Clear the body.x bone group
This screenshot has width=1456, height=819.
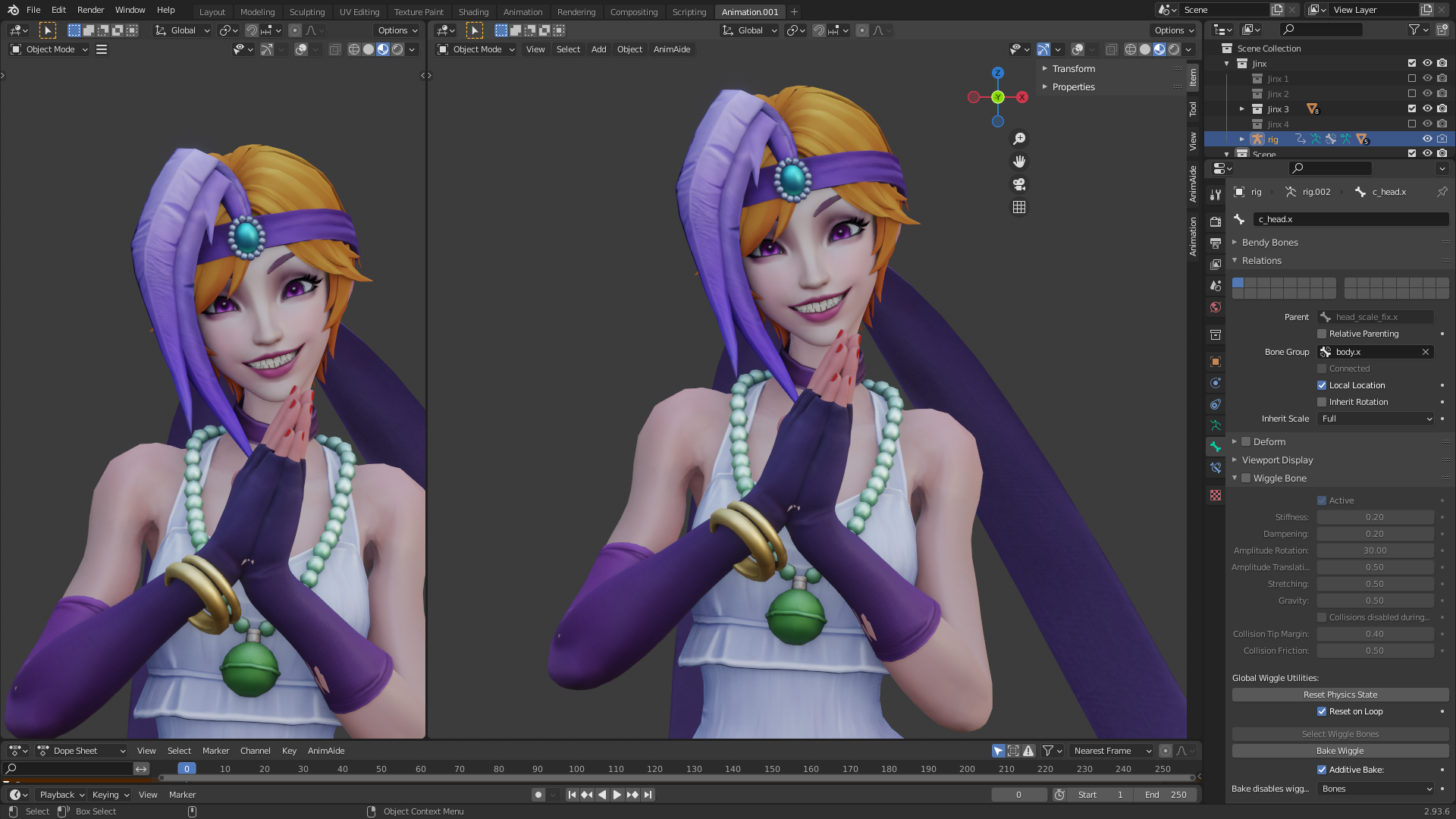1426,352
